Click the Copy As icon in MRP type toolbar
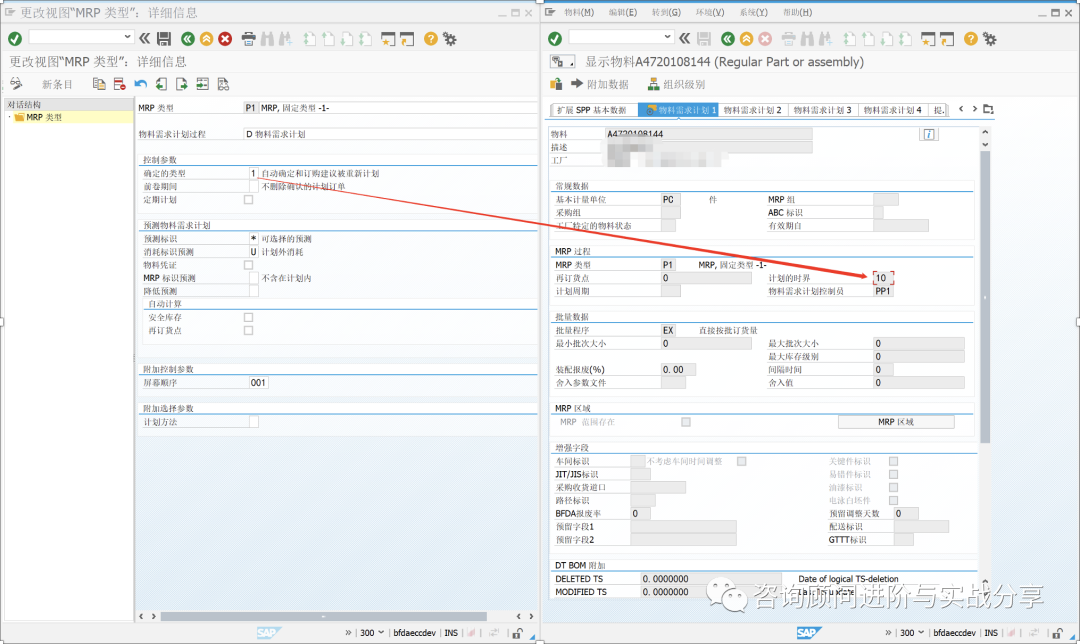The image size is (1080, 644). [x=99, y=84]
